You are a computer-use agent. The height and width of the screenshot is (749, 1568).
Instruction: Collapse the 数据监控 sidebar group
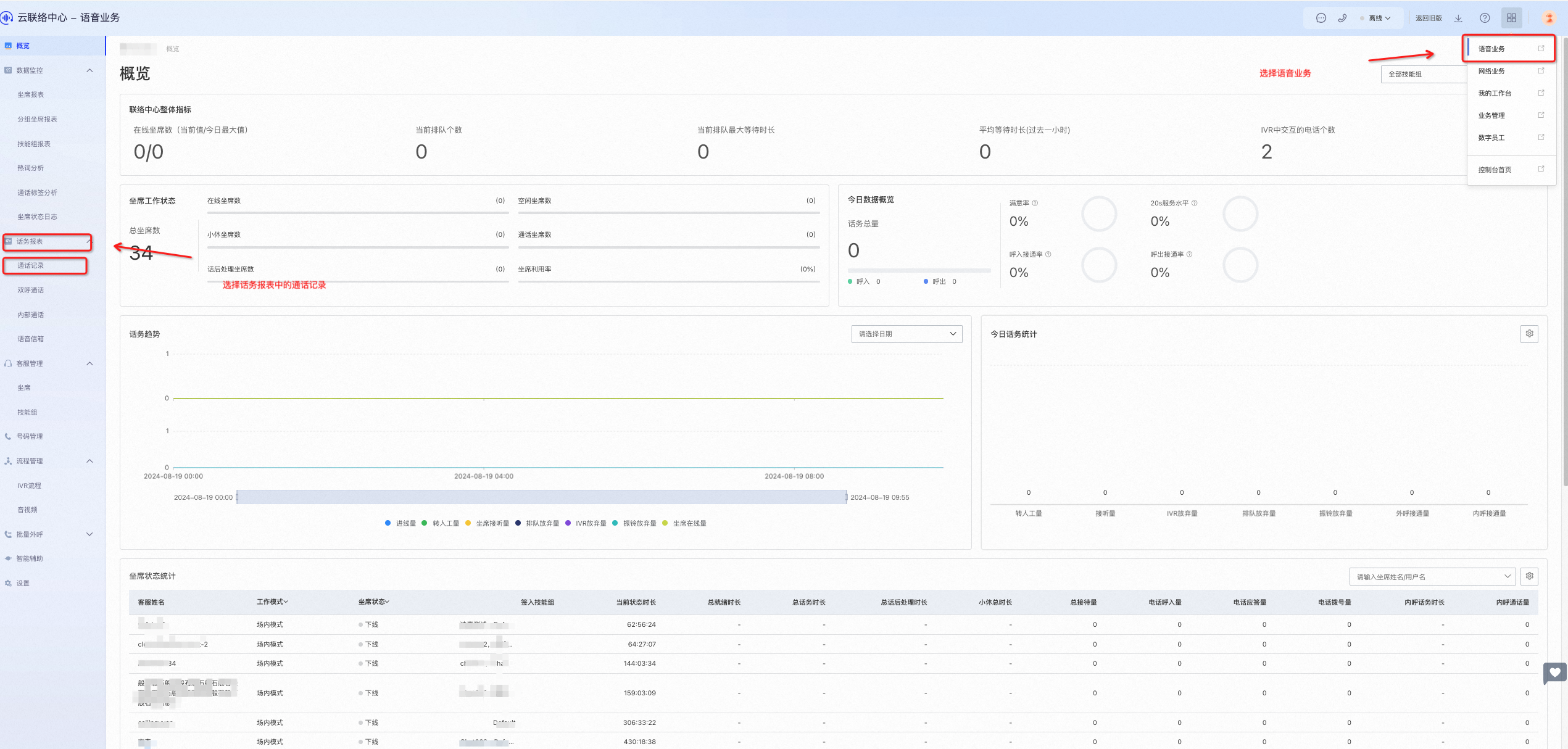pos(89,70)
